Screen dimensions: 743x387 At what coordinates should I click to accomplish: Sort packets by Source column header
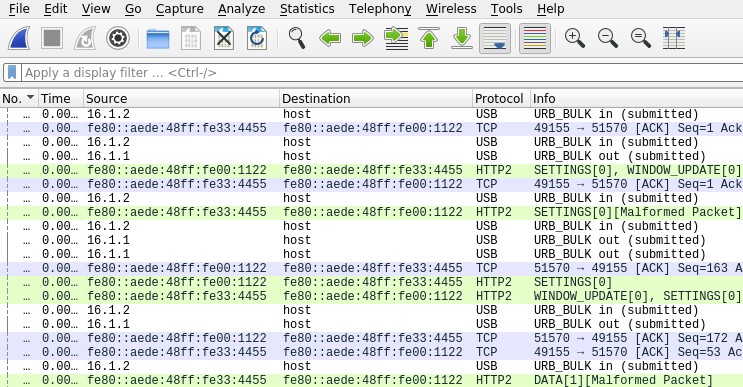point(181,99)
